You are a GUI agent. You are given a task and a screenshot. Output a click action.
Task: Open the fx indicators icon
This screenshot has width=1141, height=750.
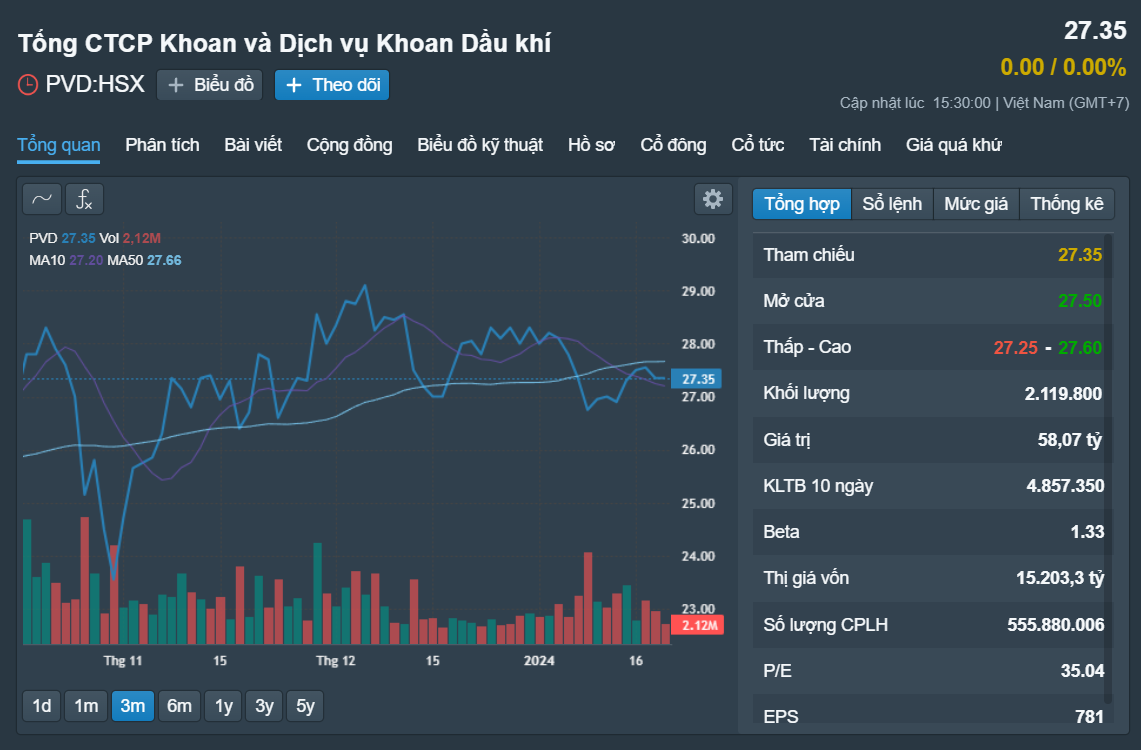click(x=84, y=199)
